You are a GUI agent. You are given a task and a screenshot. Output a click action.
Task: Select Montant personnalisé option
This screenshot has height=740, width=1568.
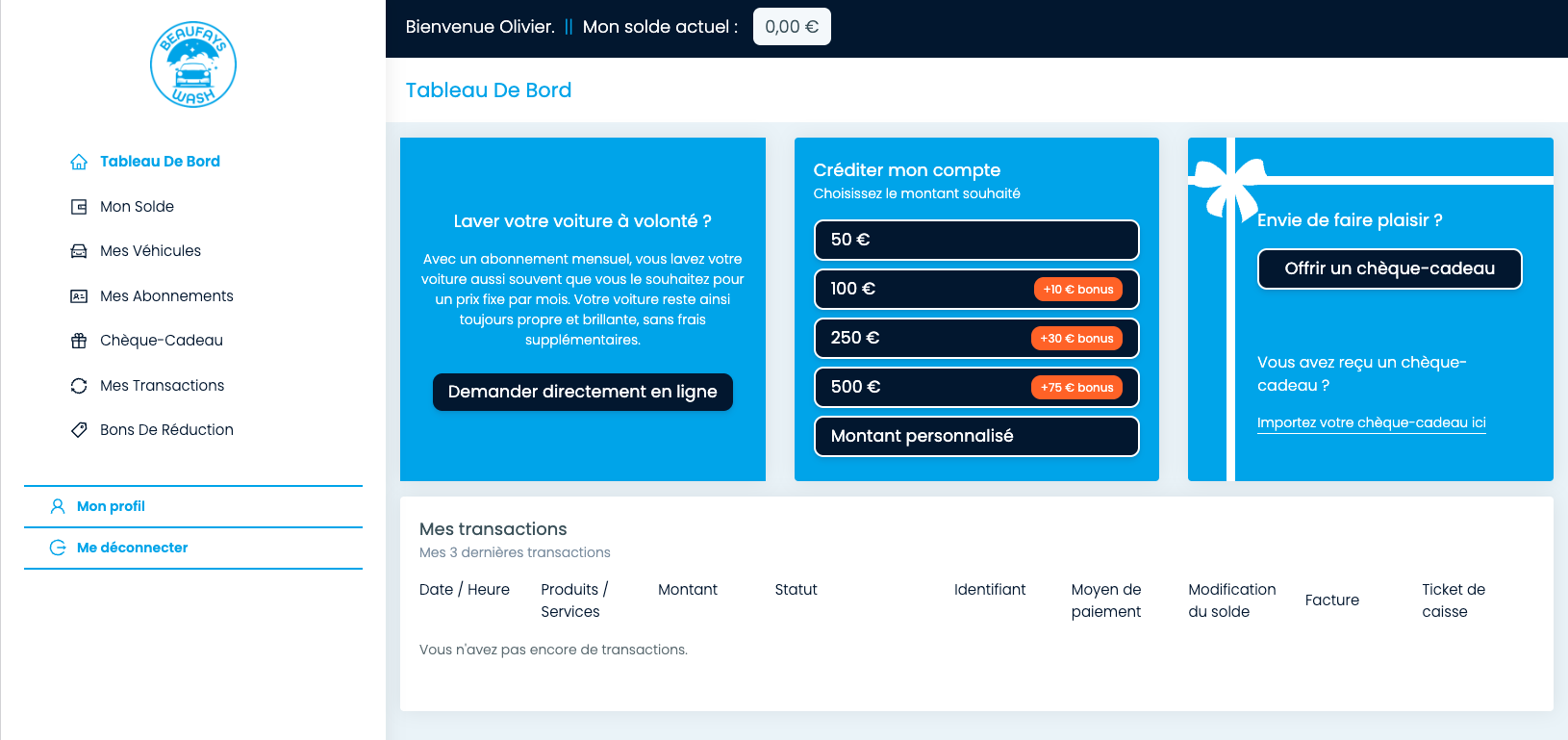tap(976, 436)
